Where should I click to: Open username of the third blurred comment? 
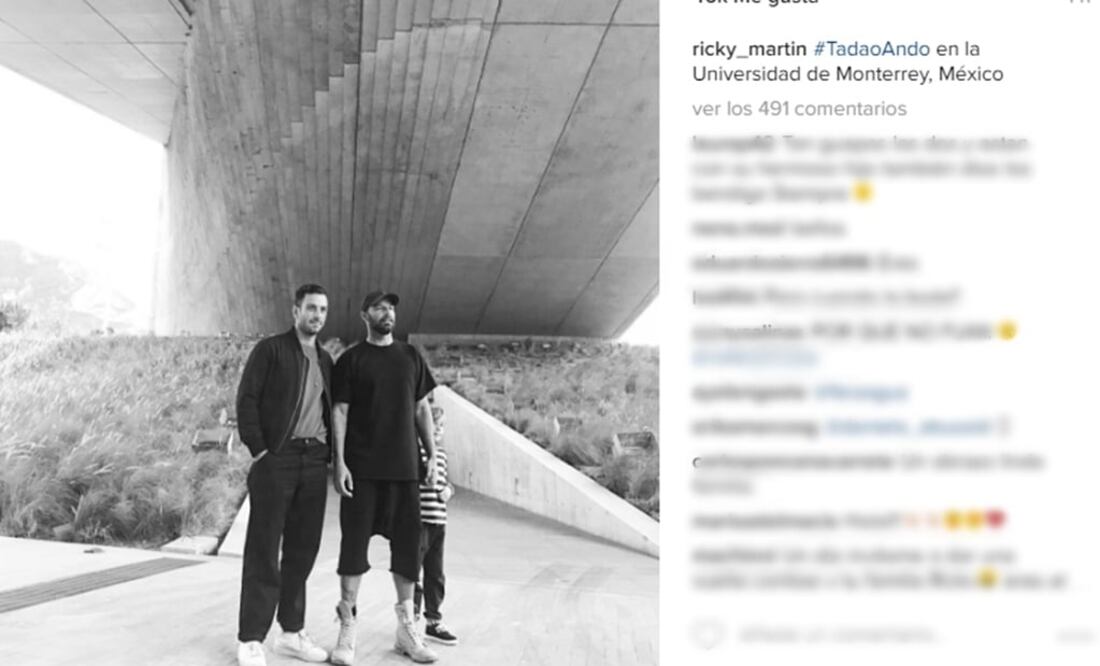(782, 262)
